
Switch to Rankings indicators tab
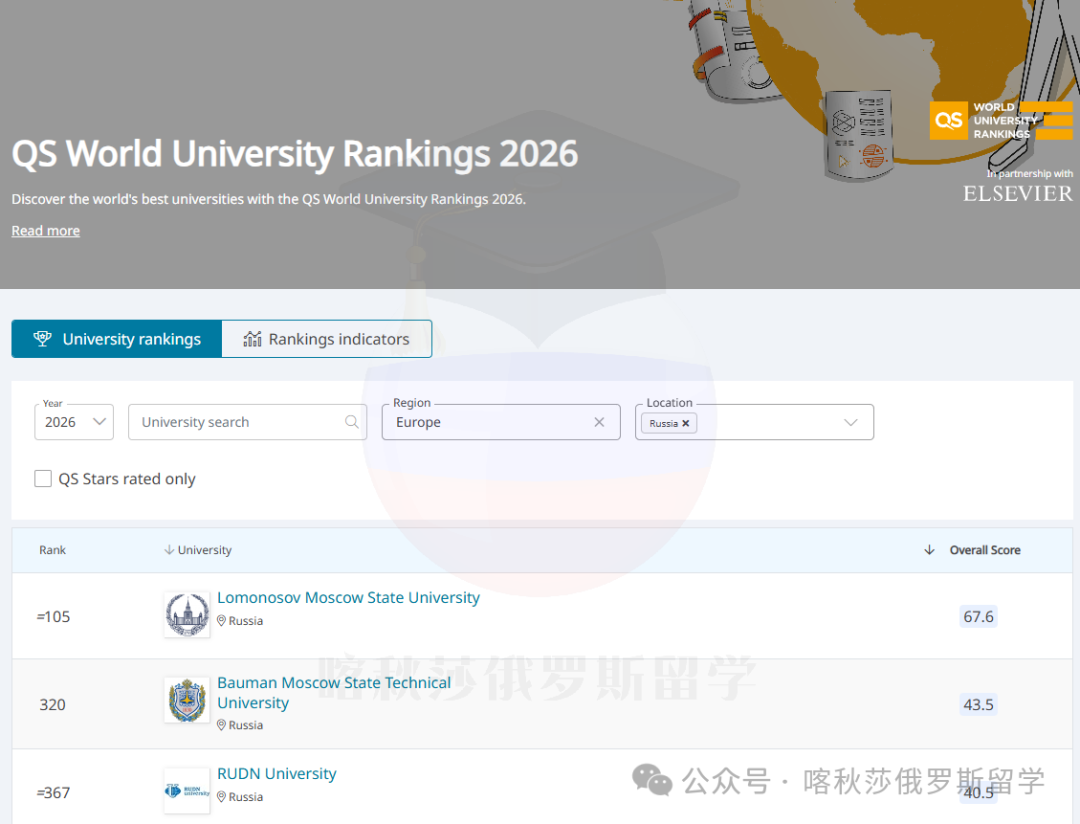pos(326,339)
